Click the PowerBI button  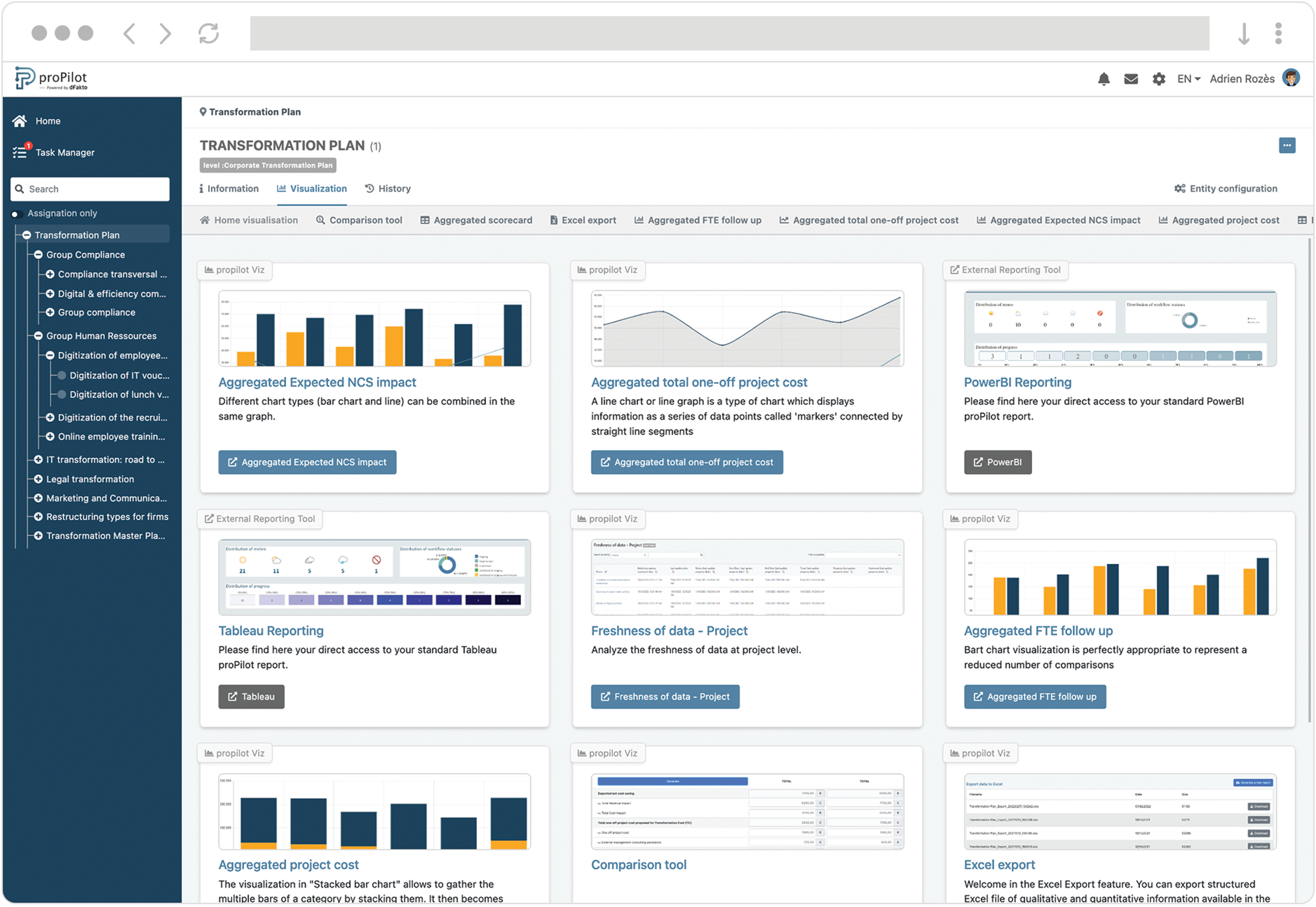pos(997,462)
